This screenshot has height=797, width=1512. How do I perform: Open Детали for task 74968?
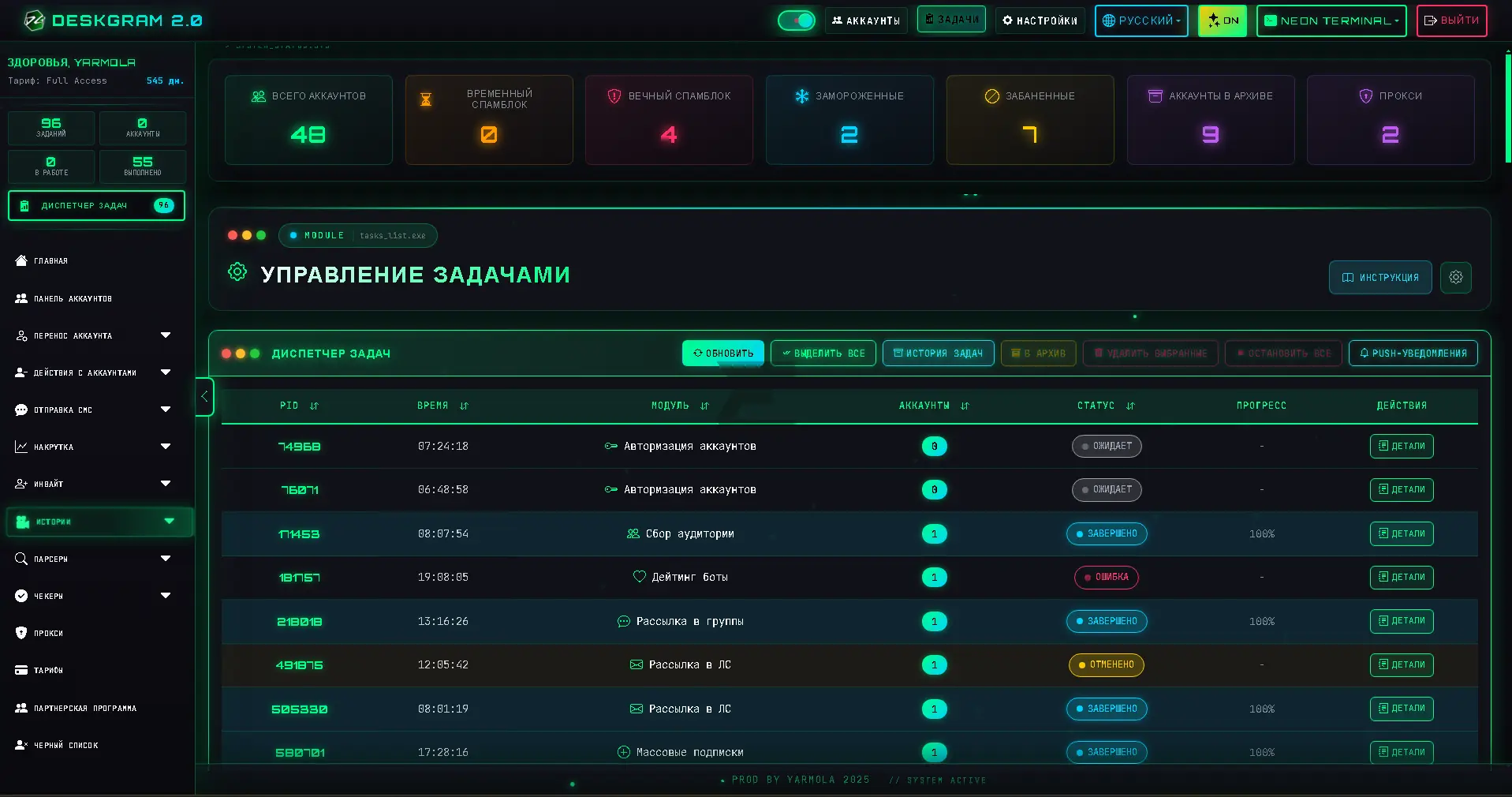pos(1402,446)
